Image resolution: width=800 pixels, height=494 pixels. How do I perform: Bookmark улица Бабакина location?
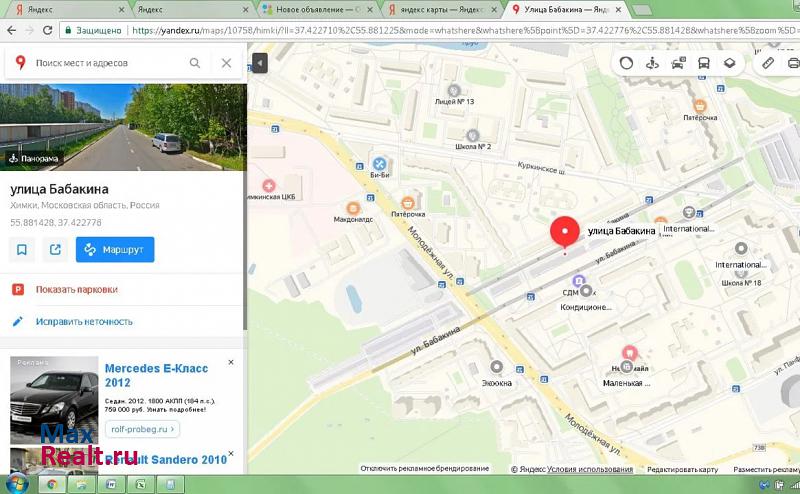point(22,249)
